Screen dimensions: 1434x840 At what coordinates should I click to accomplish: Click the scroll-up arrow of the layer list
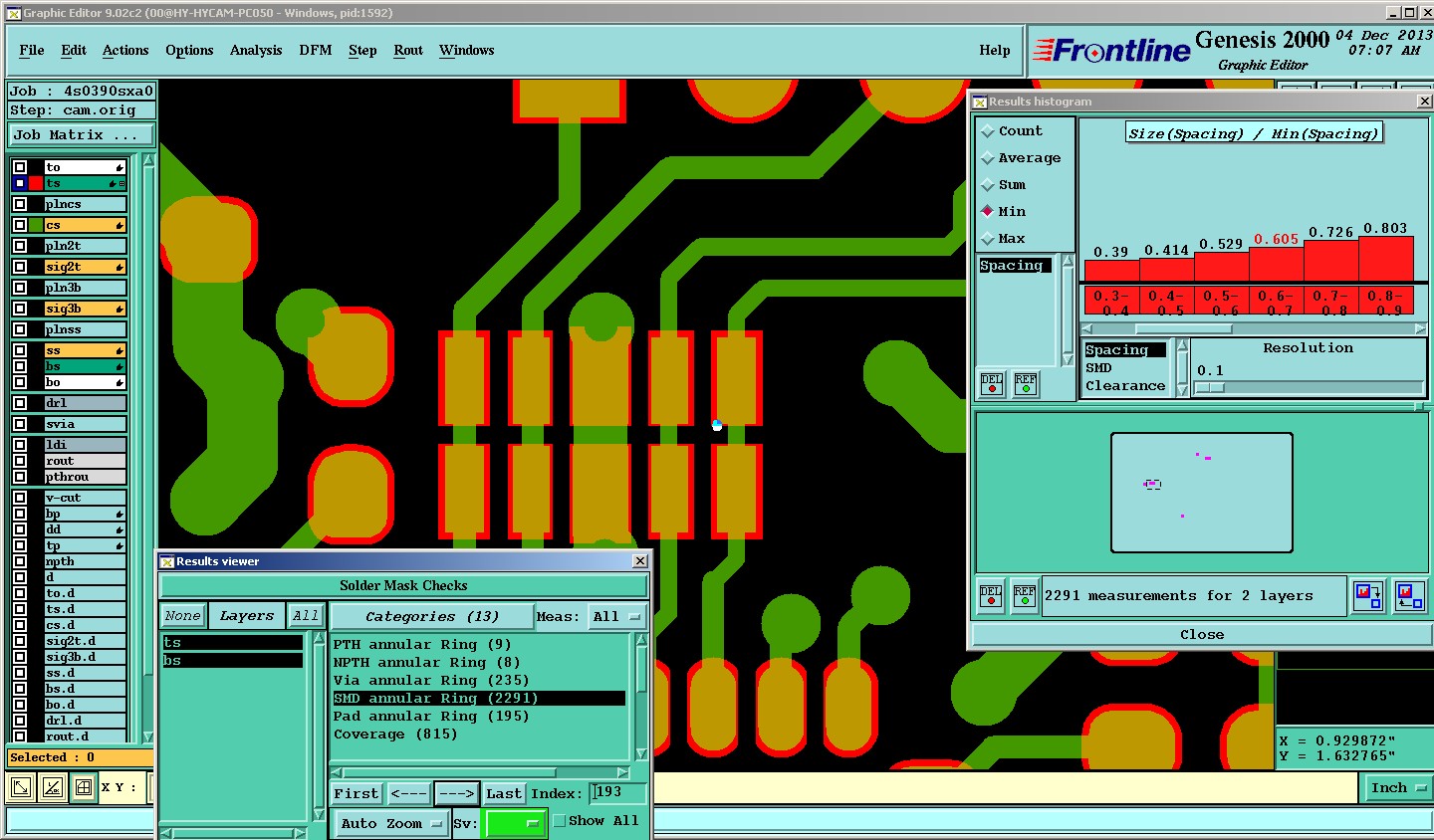click(x=148, y=161)
